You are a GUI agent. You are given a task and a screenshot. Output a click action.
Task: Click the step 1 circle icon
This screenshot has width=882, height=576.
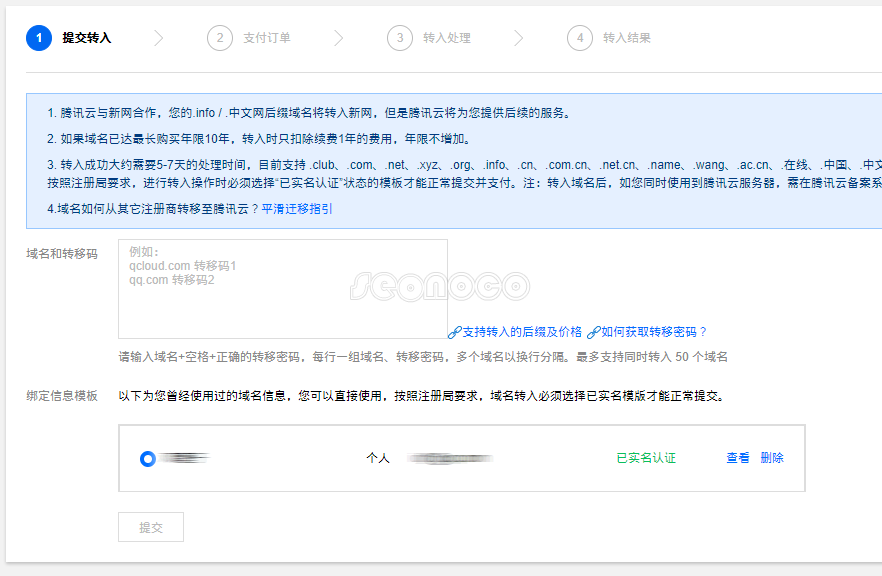coord(39,38)
